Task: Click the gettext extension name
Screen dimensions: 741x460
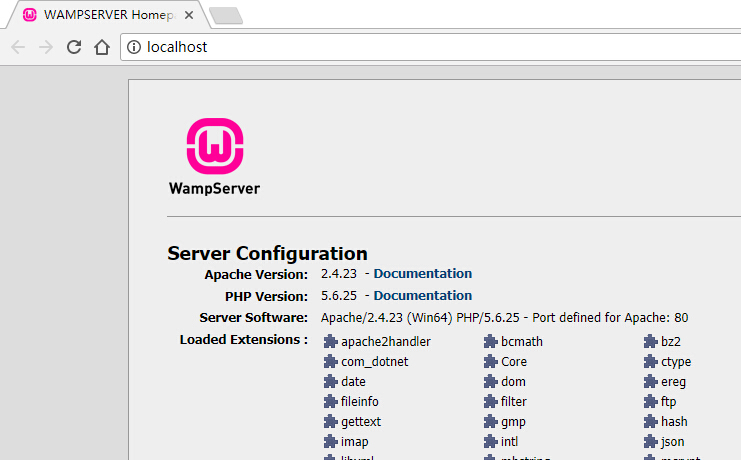Action: click(361, 422)
